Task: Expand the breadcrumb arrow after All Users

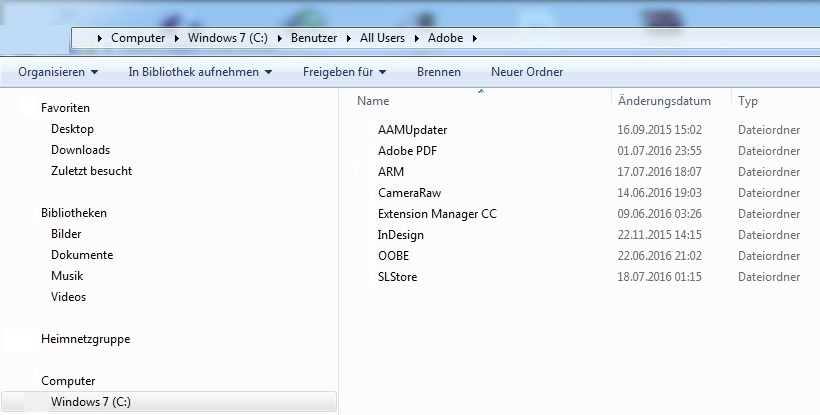Action: pyautogui.click(x=417, y=39)
